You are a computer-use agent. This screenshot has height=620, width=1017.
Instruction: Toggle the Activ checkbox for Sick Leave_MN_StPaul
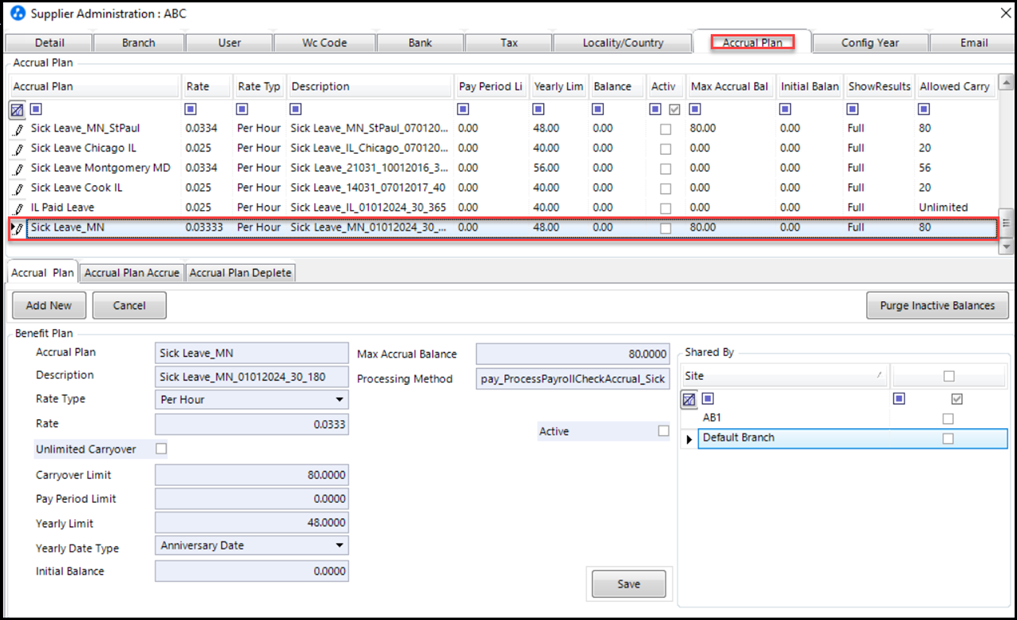tap(665, 129)
